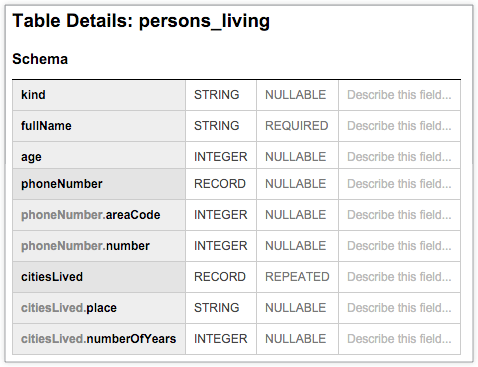Click the description box for phoneNumber.number
This screenshot has height=367, width=478.
point(399,246)
